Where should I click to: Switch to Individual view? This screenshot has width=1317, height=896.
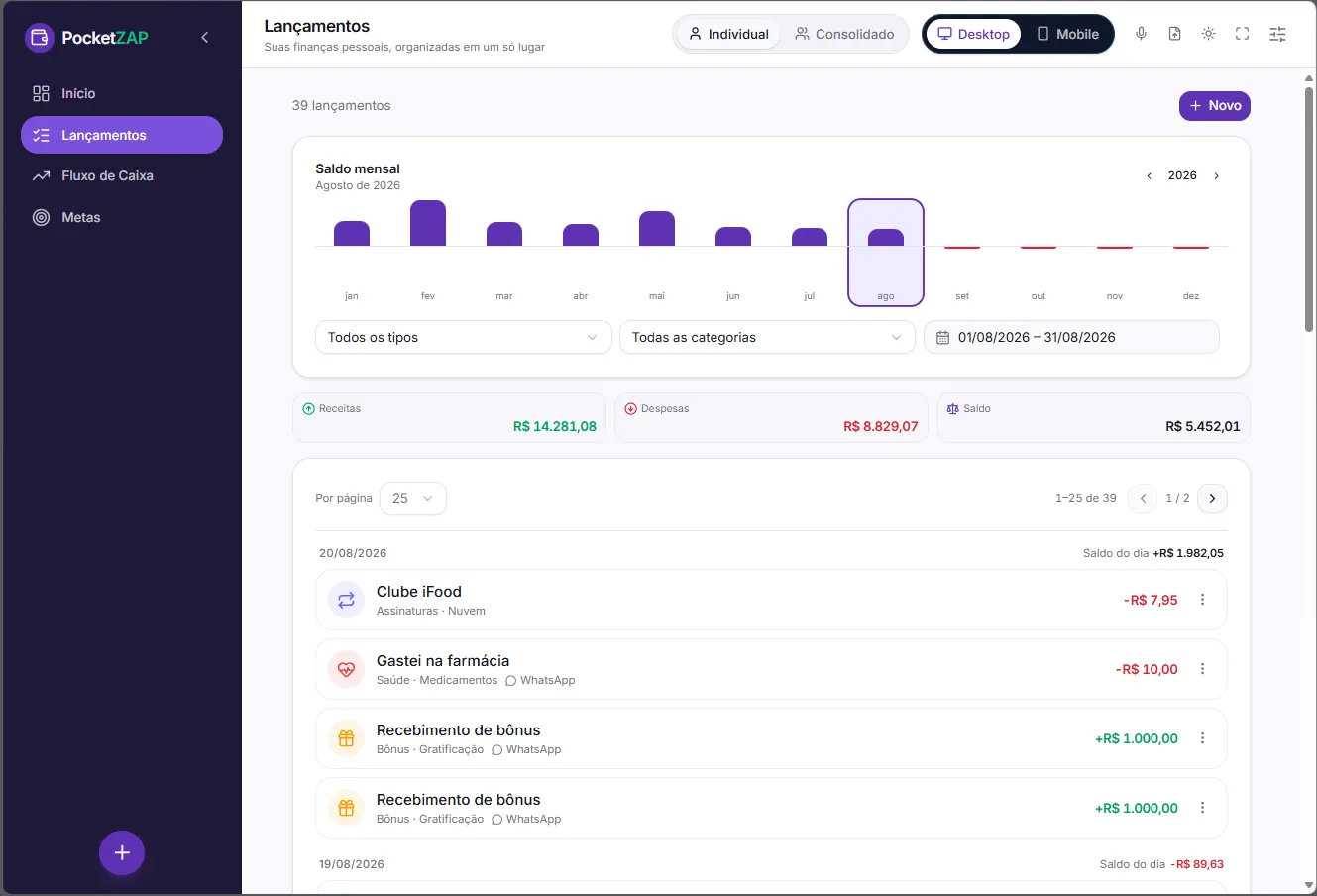[728, 34]
